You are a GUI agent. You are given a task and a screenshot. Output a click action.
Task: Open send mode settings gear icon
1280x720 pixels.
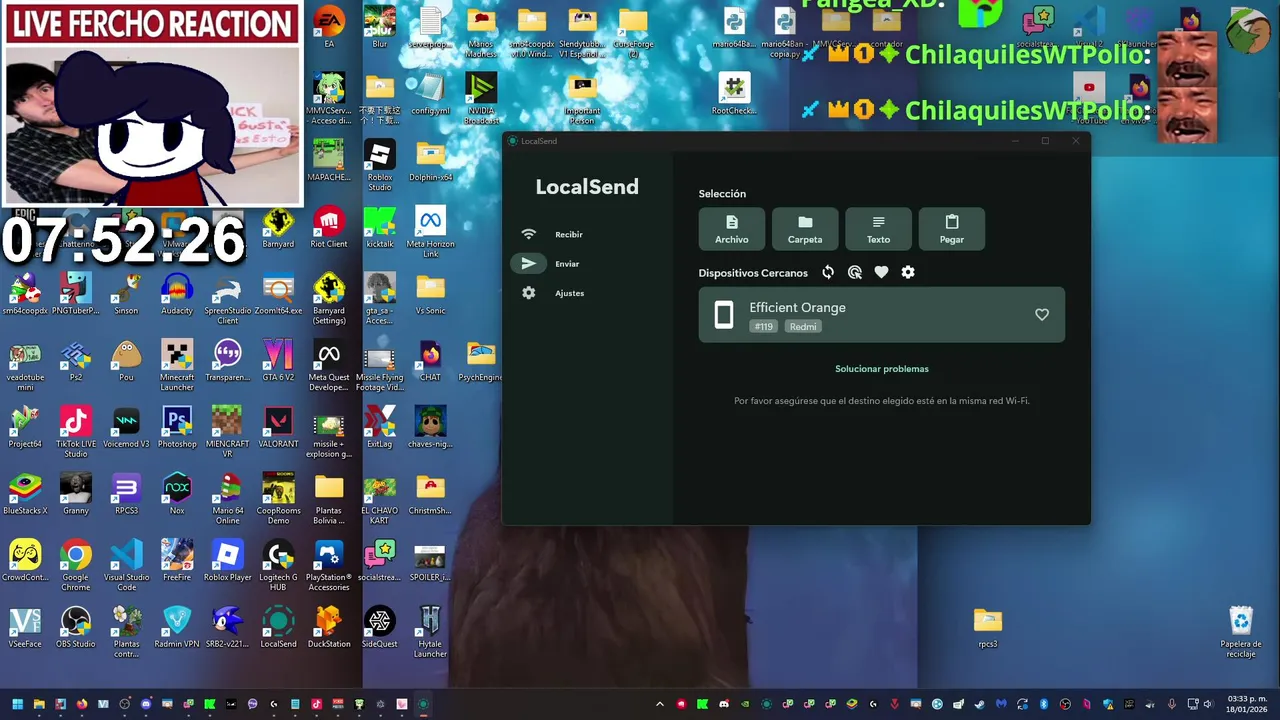coord(908,272)
